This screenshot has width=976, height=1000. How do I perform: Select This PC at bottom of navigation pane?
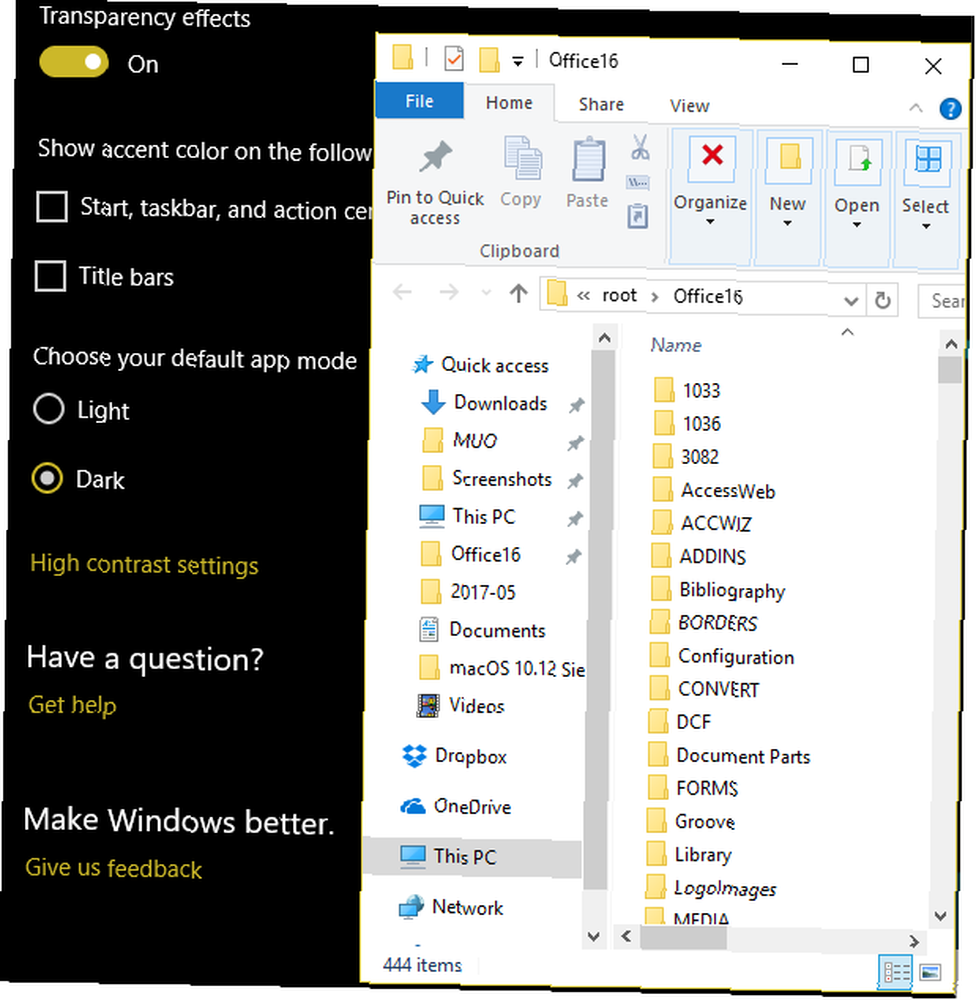(472, 857)
